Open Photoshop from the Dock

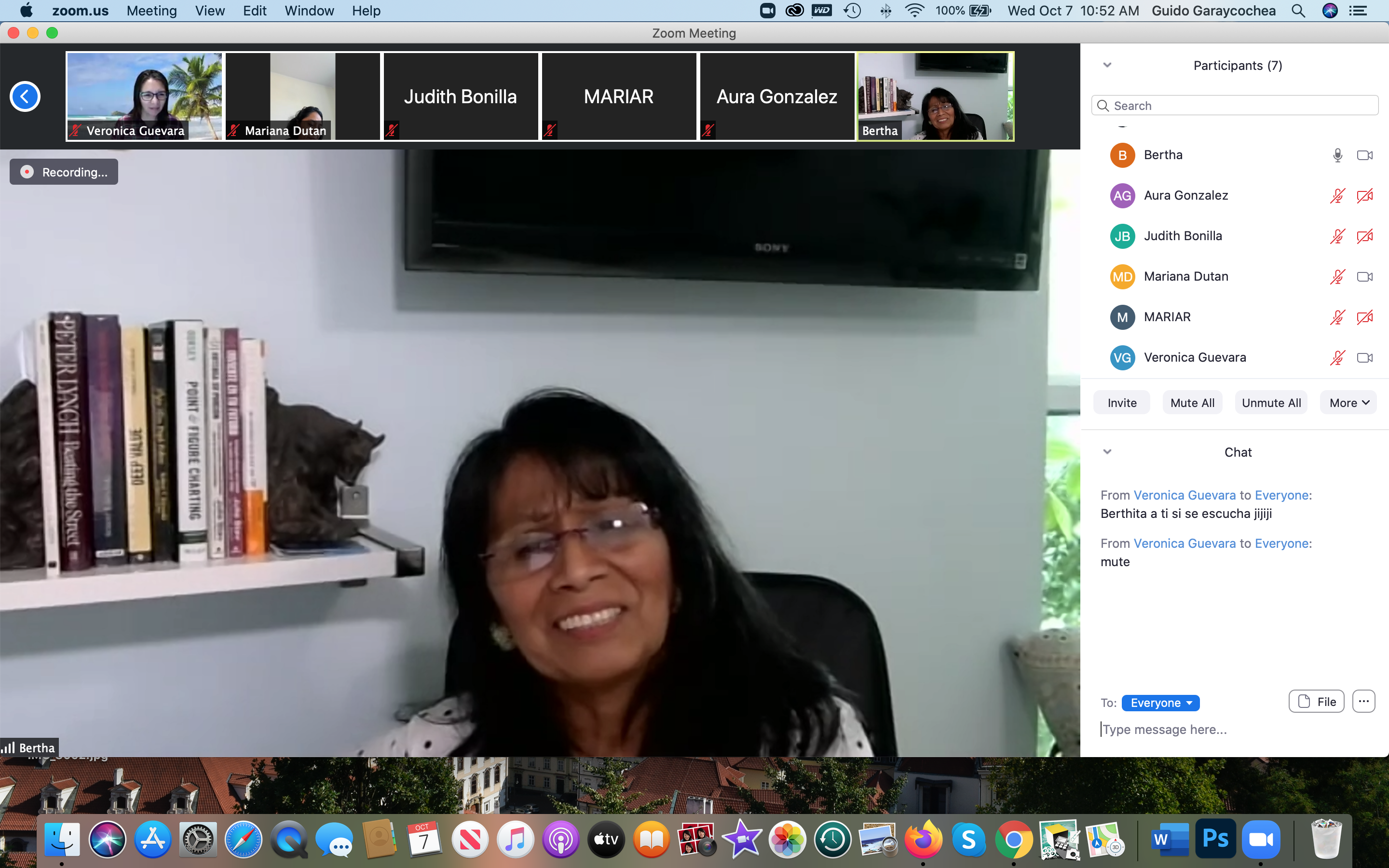[1215, 839]
